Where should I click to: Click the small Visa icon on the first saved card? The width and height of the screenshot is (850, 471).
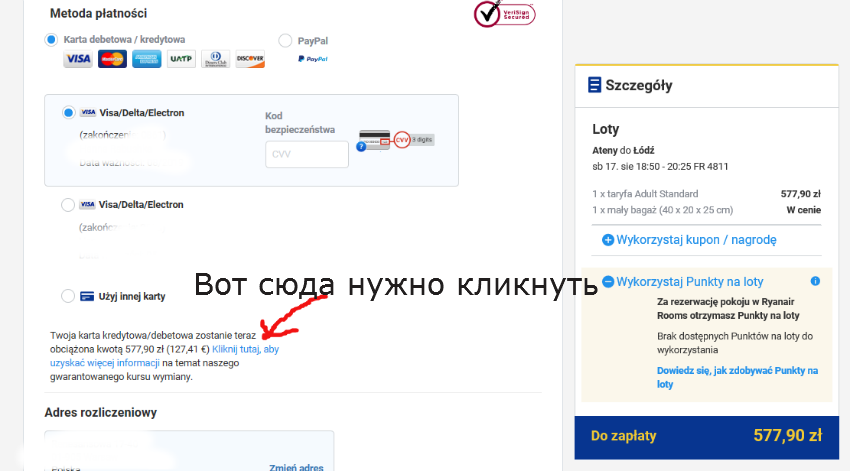pos(88,113)
